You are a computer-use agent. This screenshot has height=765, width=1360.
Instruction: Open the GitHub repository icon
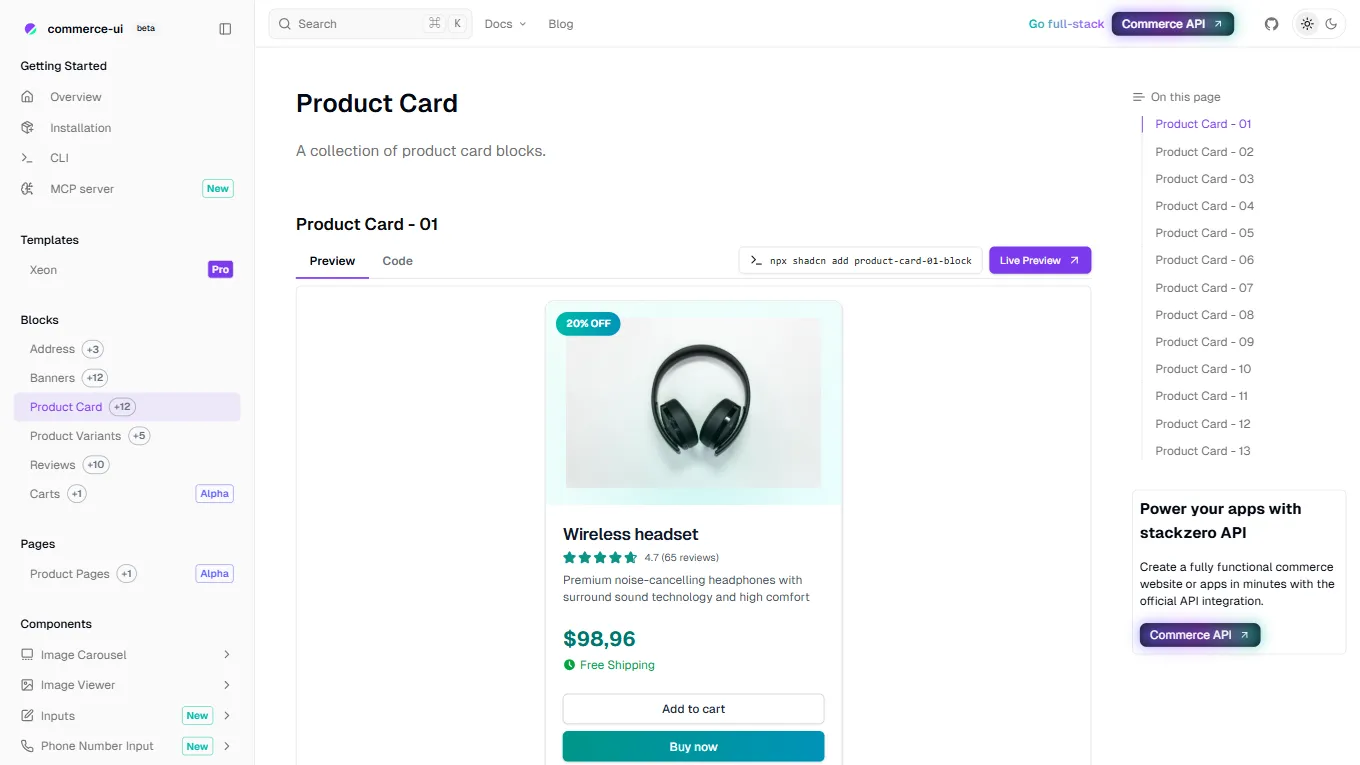1270,23
